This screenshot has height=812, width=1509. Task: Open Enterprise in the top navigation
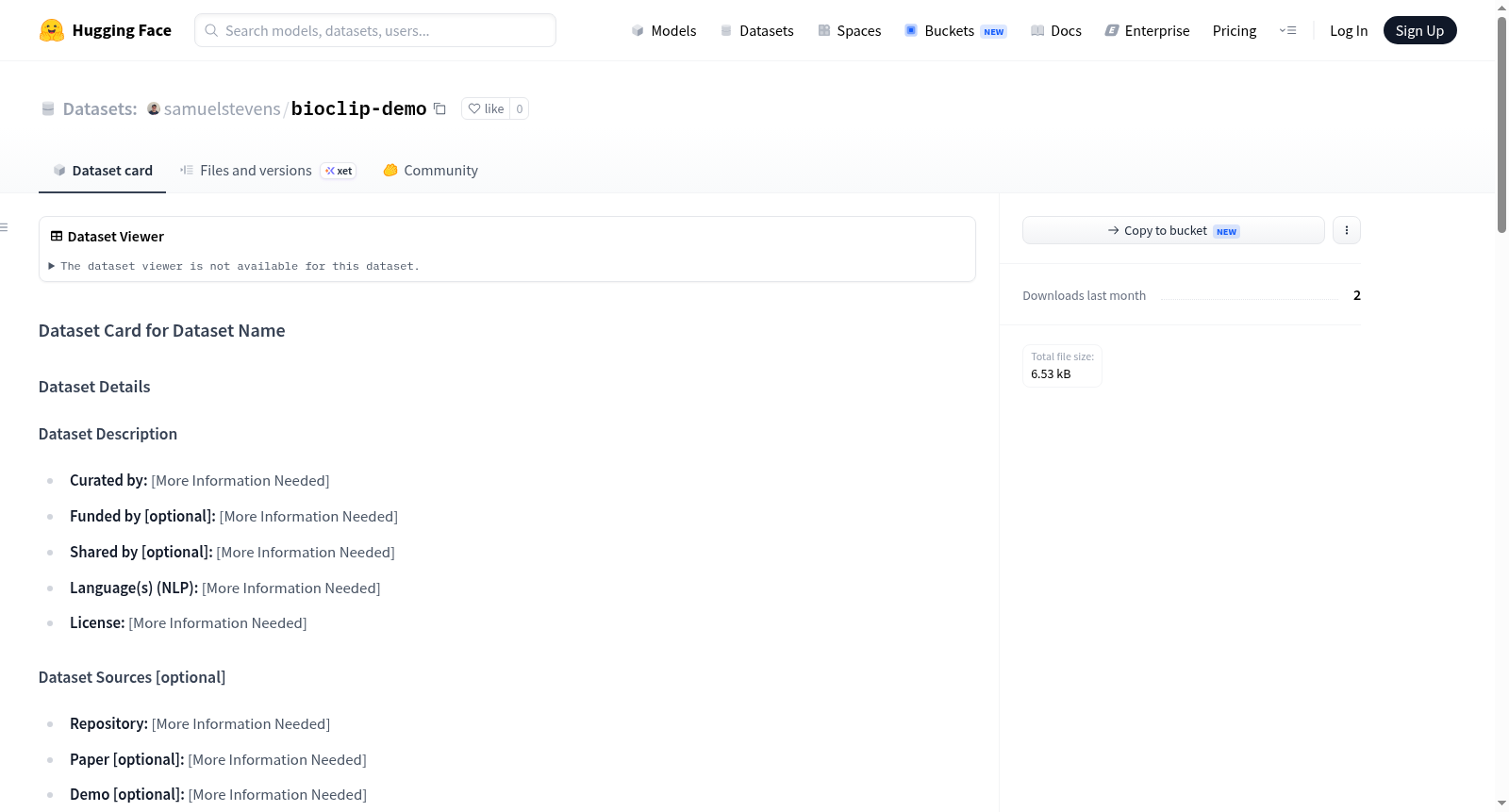1147,30
